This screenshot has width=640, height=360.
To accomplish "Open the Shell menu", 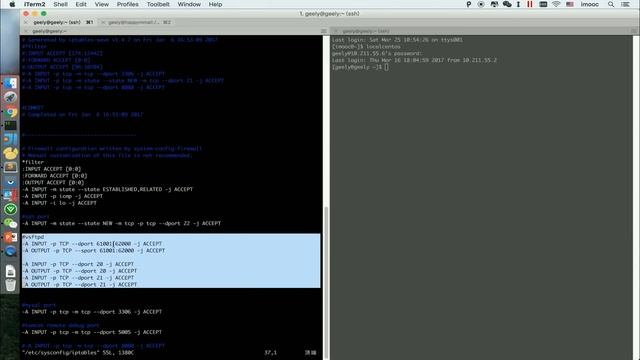I will coord(60,4).
